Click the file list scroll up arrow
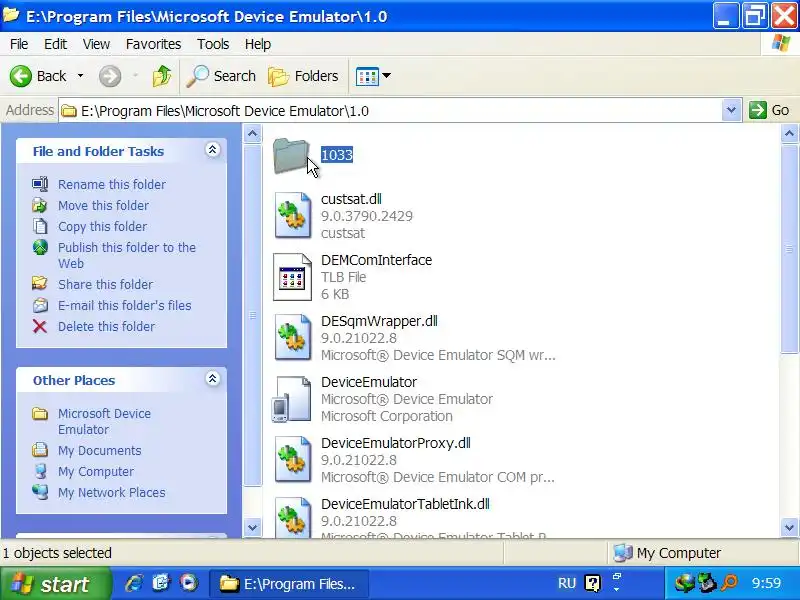 (x=789, y=134)
